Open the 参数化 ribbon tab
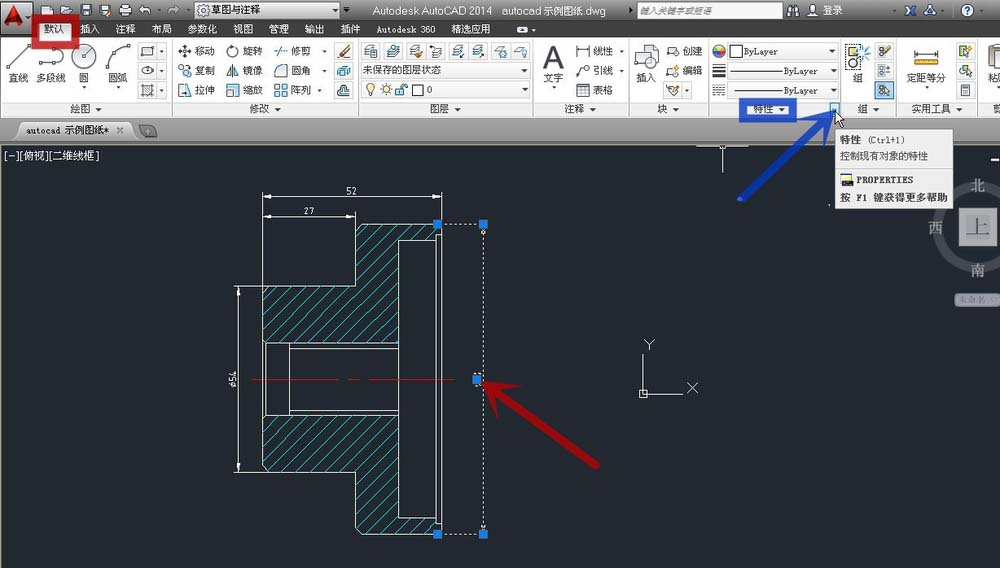This screenshot has width=1000, height=568. pos(202,29)
